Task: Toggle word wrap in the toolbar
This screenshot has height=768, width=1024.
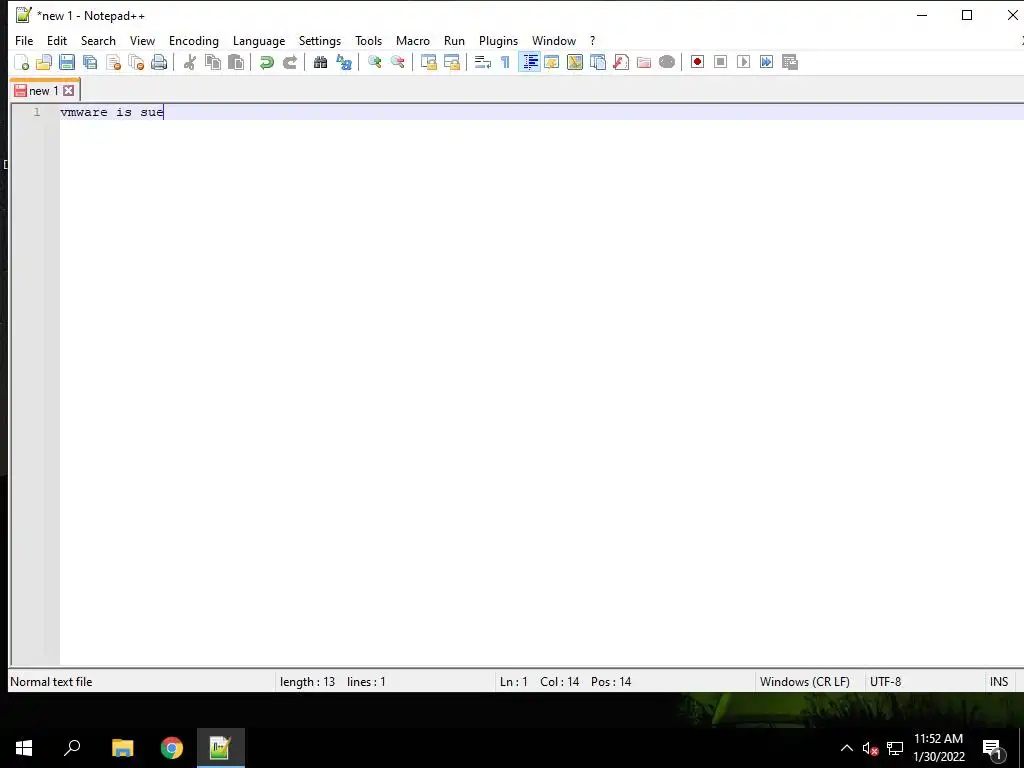Action: coord(483,62)
